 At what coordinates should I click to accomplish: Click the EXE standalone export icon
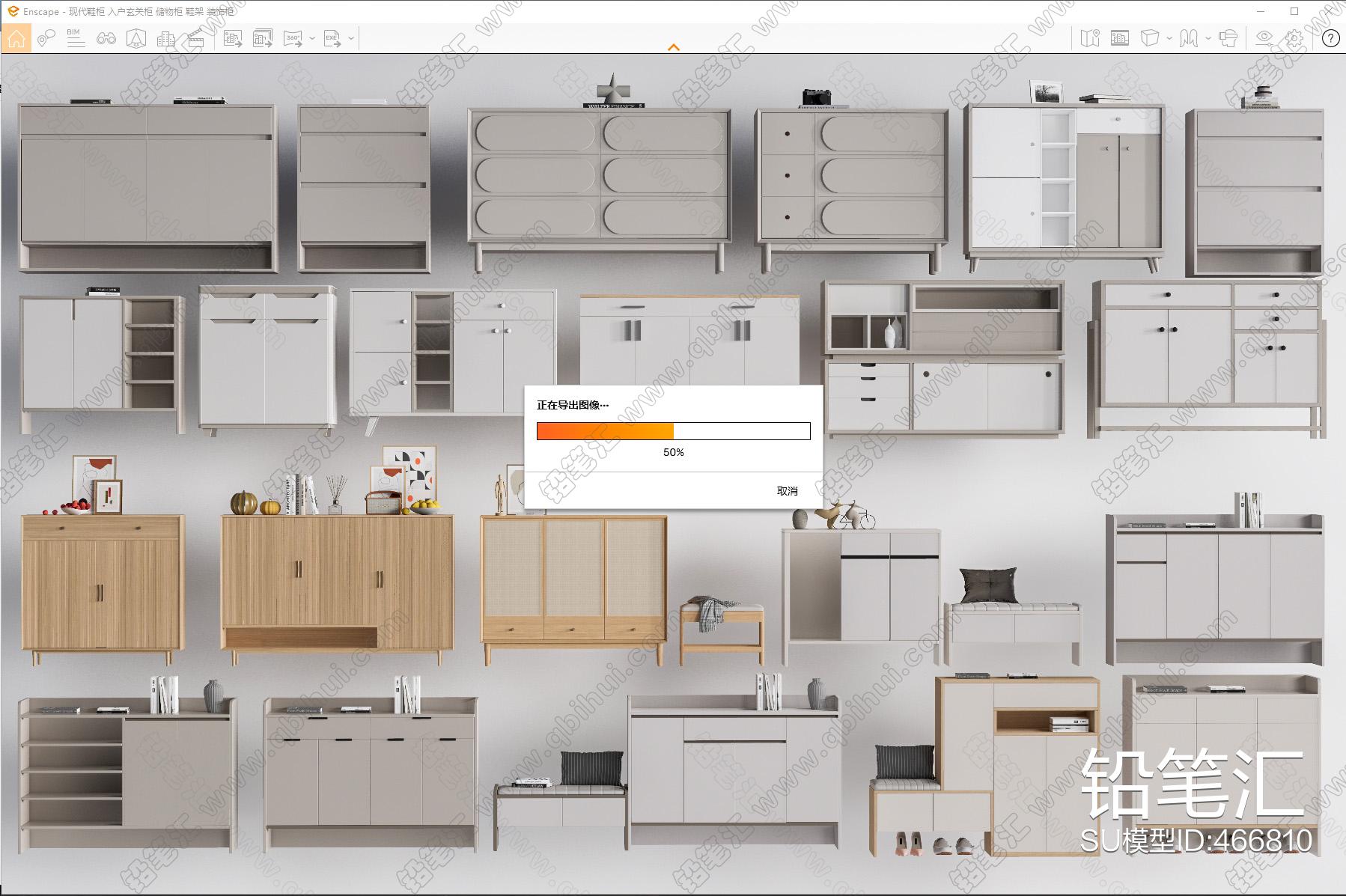(x=332, y=38)
